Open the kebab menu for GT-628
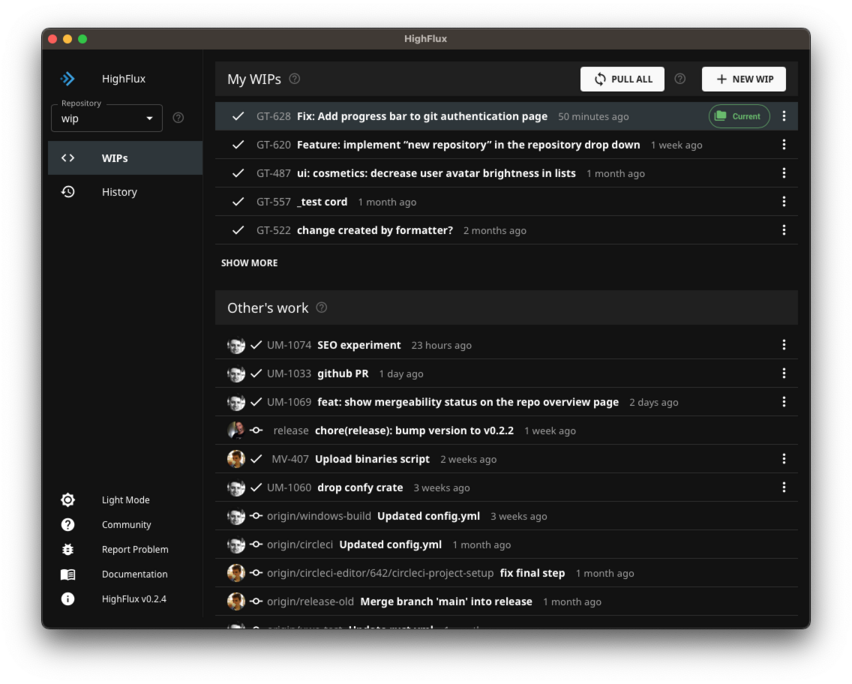Image resolution: width=852 pixels, height=684 pixels. 784,116
